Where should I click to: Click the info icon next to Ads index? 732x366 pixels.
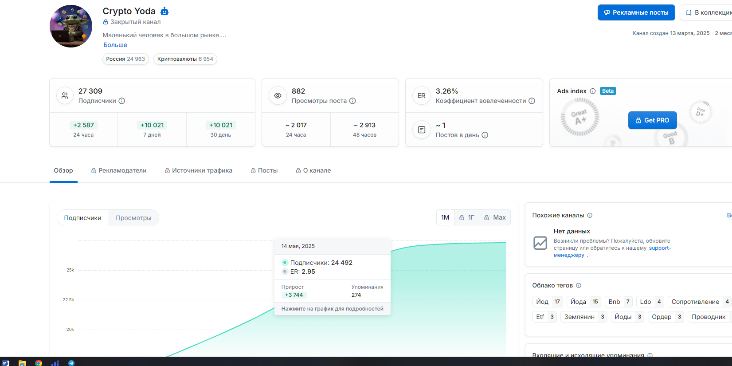tap(593, 91)
